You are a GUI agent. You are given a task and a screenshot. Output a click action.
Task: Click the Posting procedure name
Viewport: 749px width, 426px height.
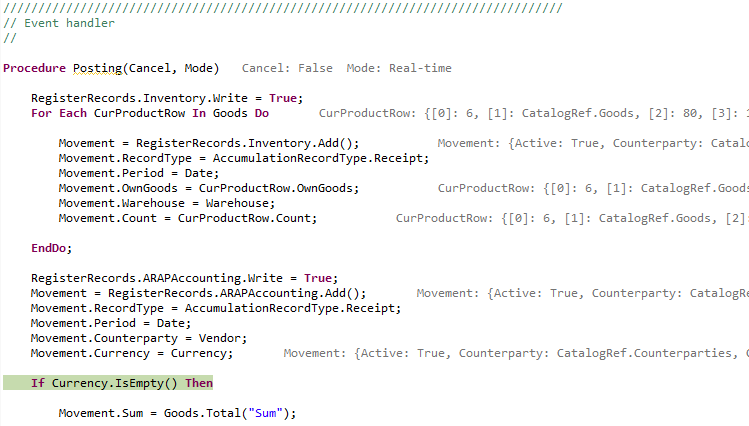[97, 68]
